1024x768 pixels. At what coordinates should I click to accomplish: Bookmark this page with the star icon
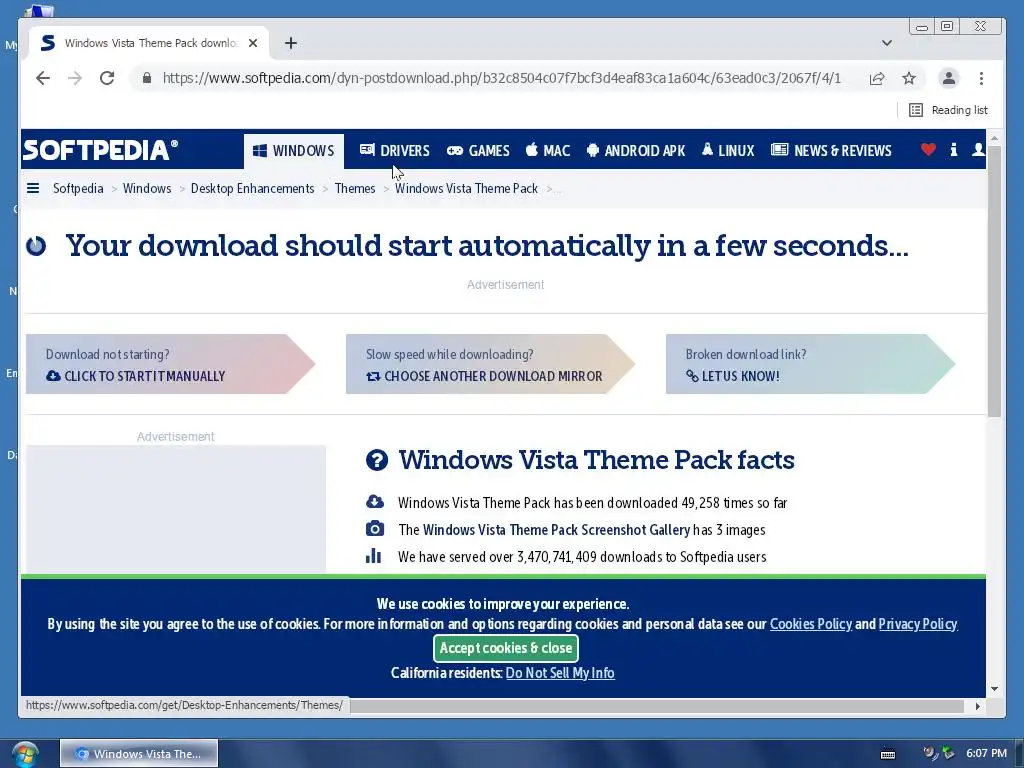click(909, 78)
